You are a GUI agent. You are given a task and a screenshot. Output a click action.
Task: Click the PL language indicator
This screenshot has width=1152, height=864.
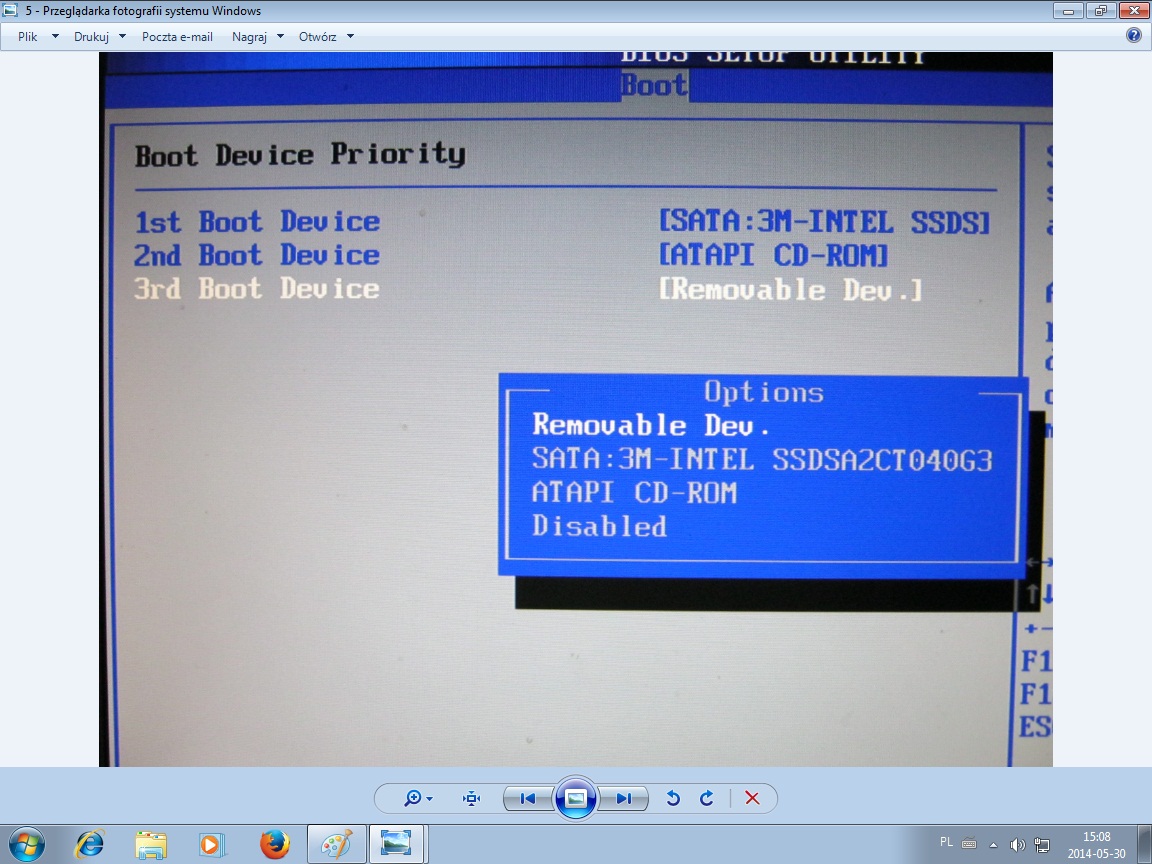[946, 842]
